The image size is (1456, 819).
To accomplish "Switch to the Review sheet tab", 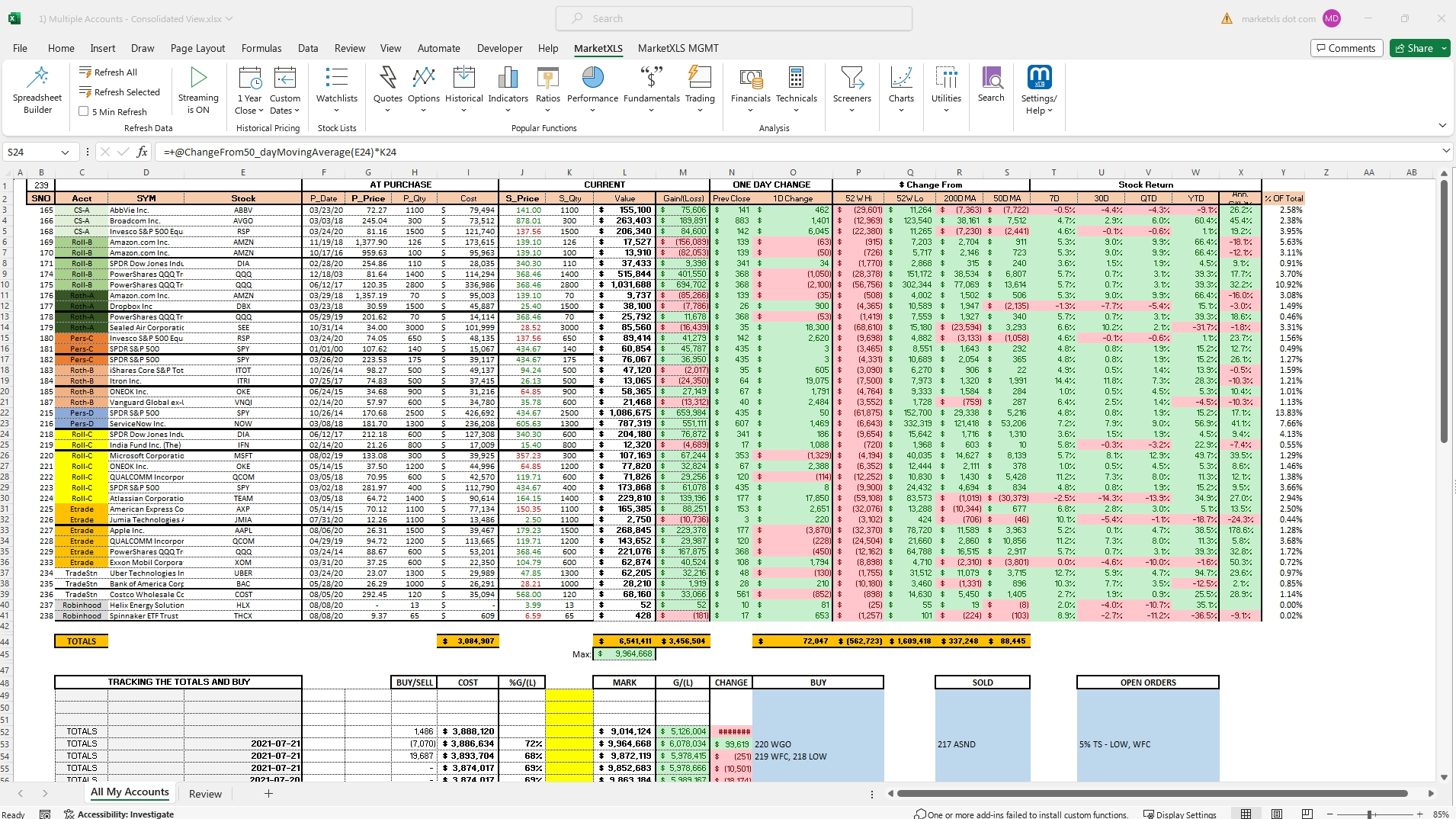I will 205,794.
